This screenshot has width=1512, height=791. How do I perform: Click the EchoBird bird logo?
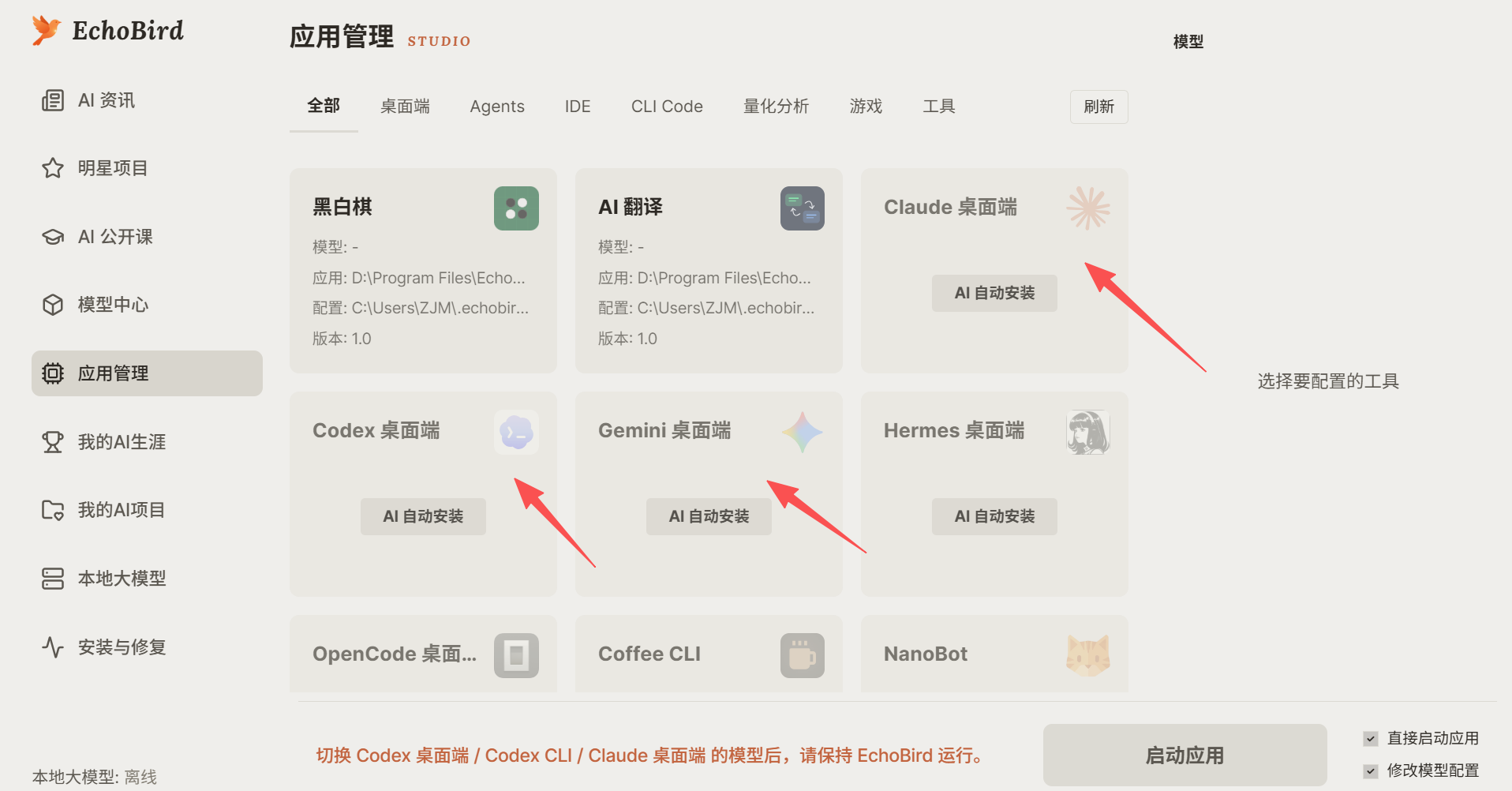[47, 30]
